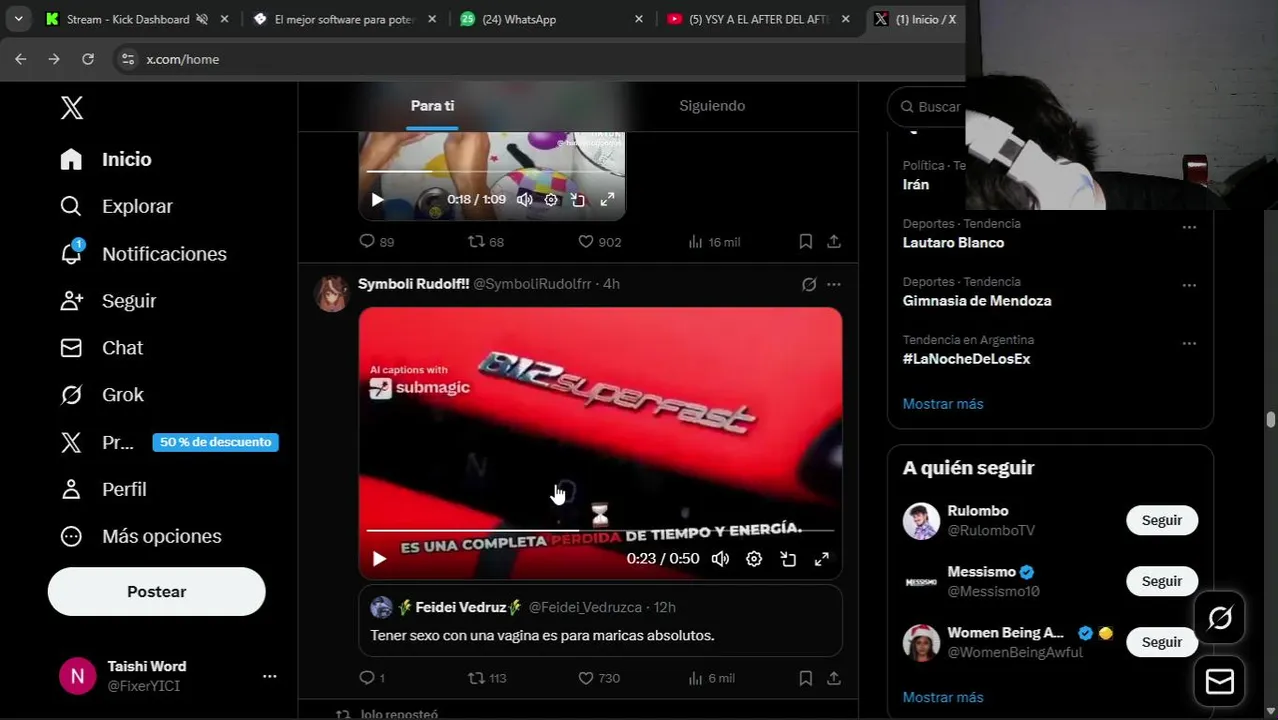Mute the 812 superfast video
Viewport: 1278px width, 720px height.
click(720, 559)
